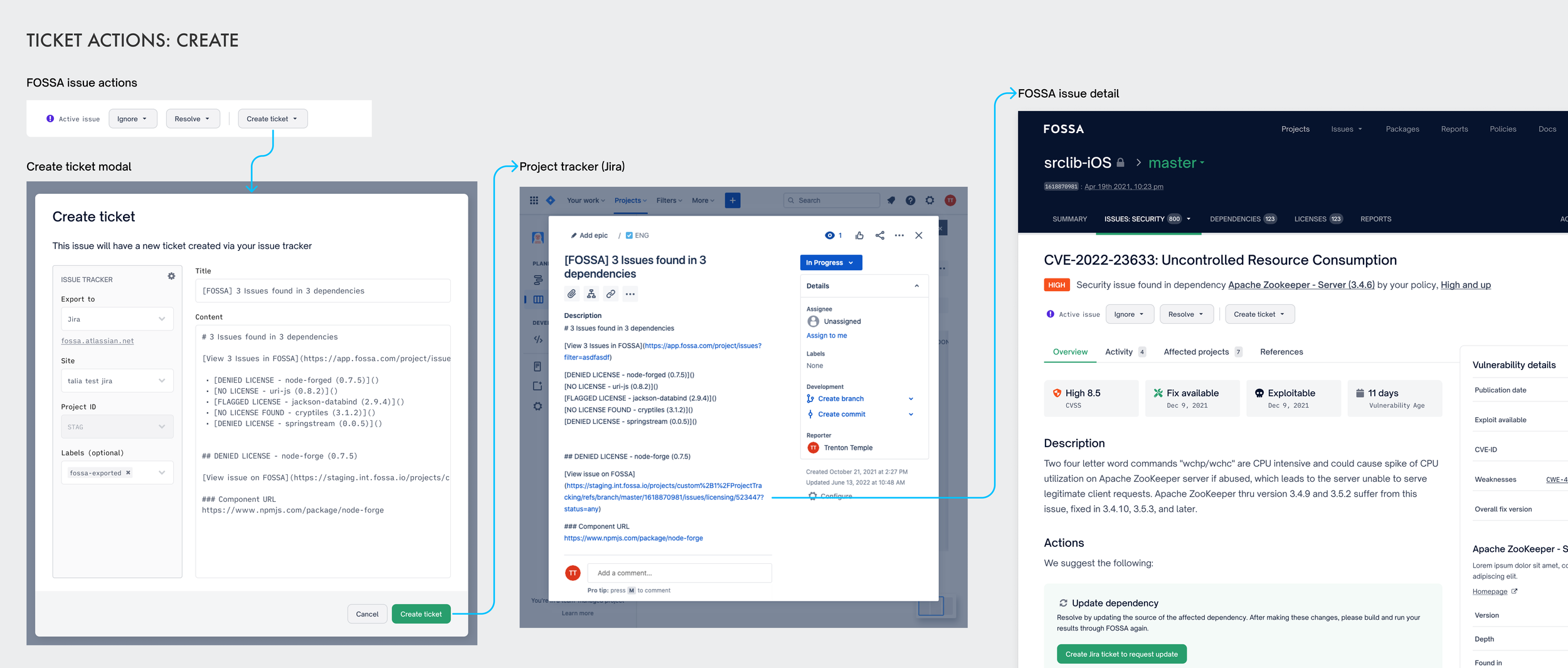Click Cancel in Create ticket modal
This screenshot has width=1568, height=668.
[367, 614]
